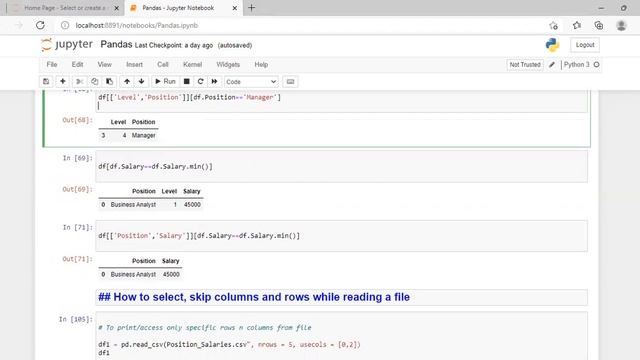Screen dimensions: 640x360
Task: Click the Python logo icon
Action: 552,45
